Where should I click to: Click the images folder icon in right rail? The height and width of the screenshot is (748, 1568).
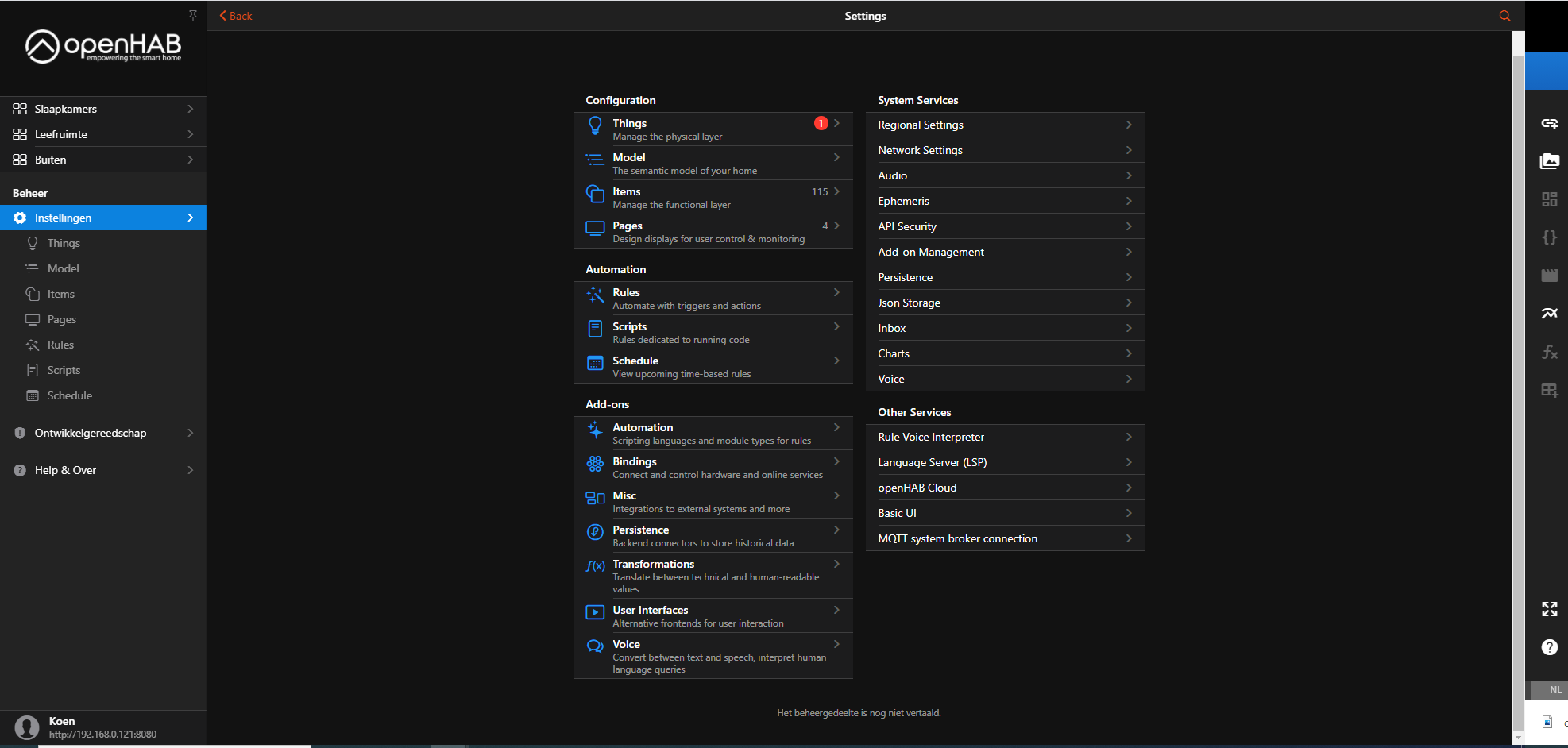1549,161
